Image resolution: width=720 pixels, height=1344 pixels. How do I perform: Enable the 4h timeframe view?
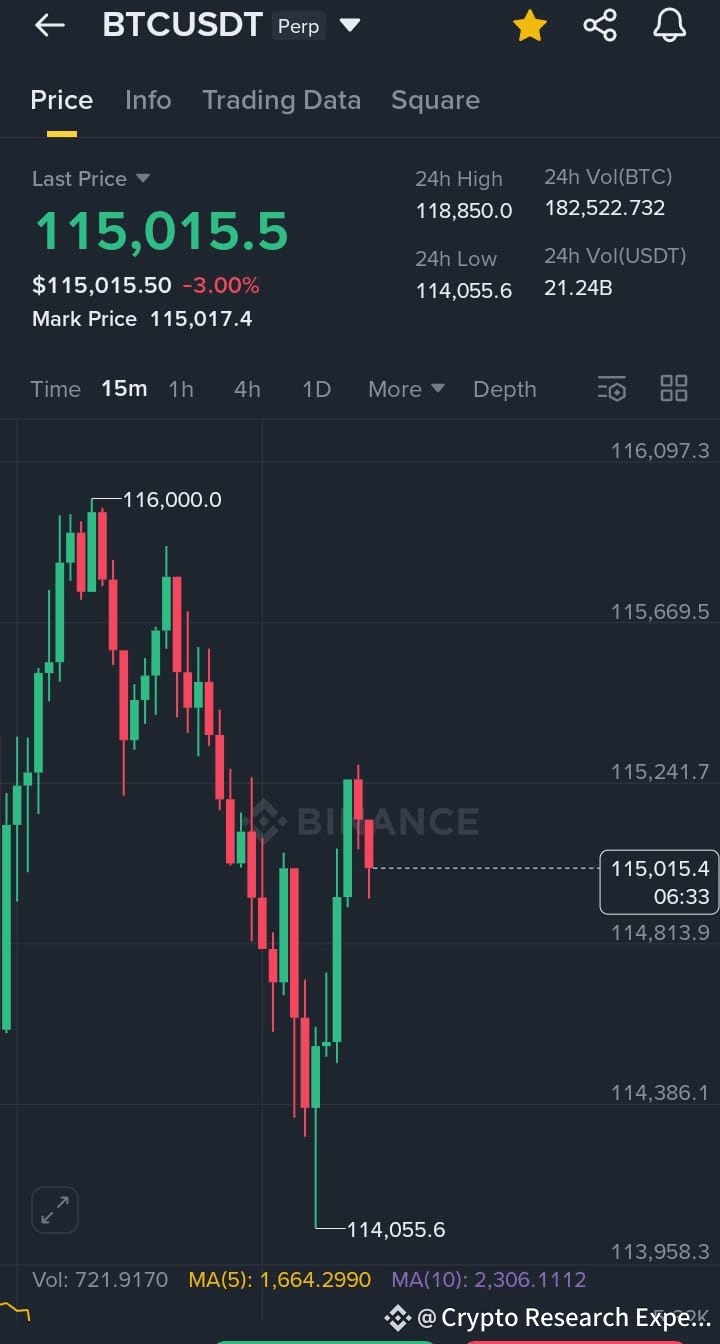tap(246, 389)
